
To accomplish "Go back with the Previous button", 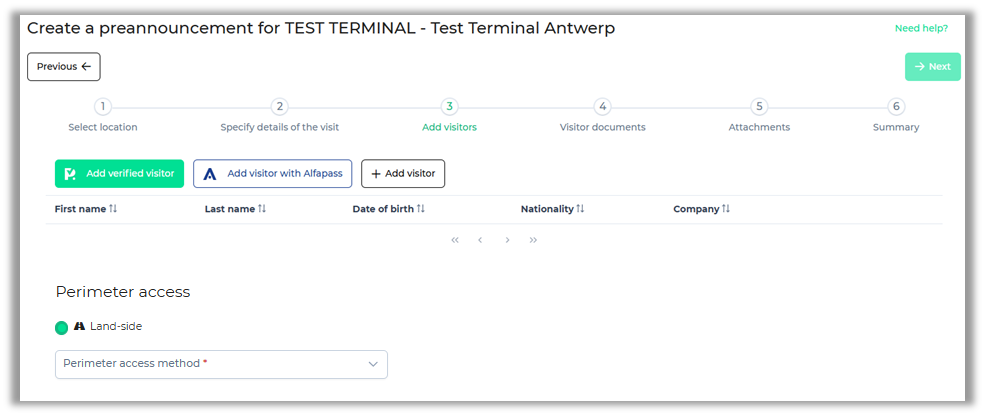I will (64, 67).
